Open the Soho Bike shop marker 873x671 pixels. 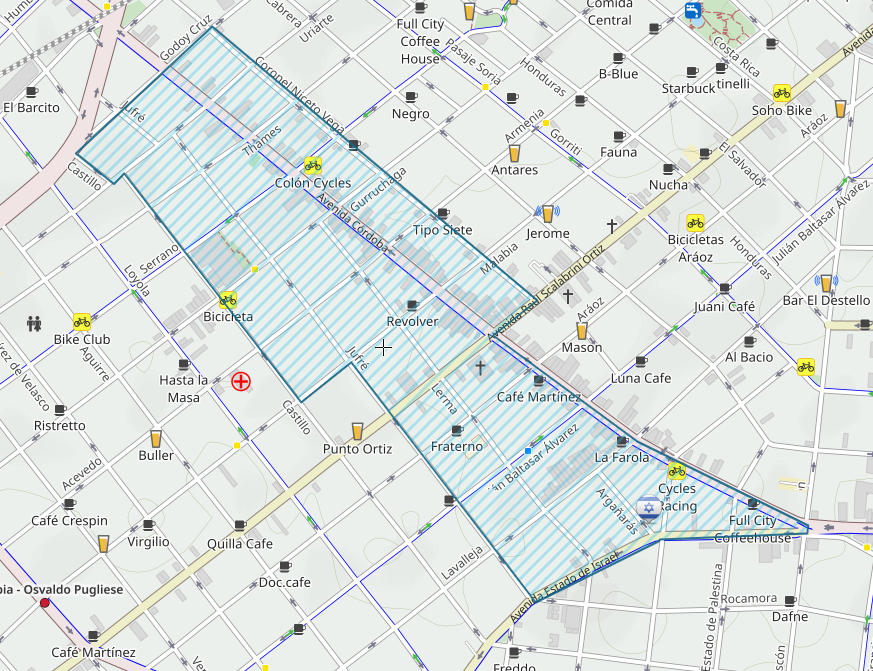click(782, 93)
